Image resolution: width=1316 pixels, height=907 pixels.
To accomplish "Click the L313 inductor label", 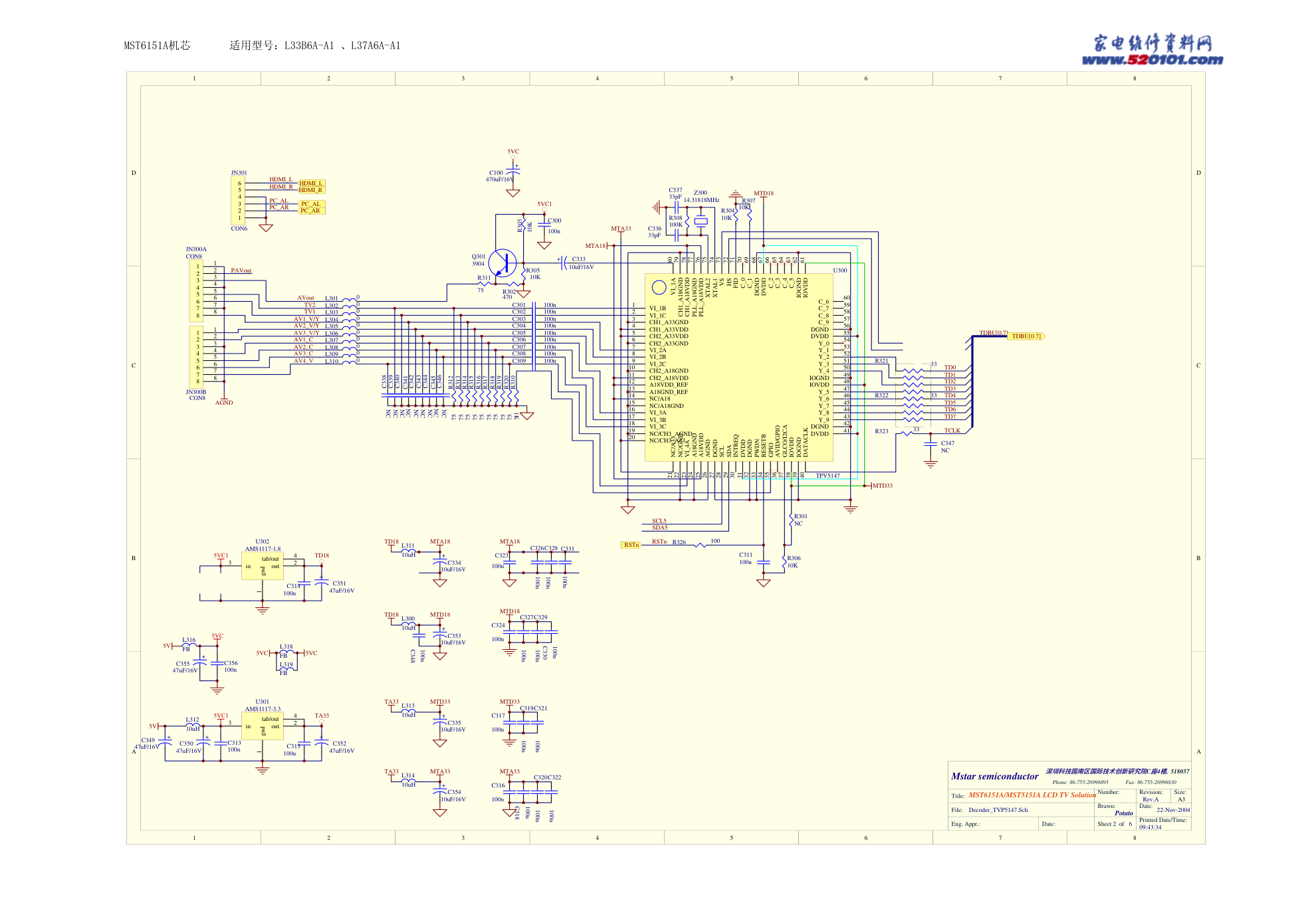I will pos(408,706).
